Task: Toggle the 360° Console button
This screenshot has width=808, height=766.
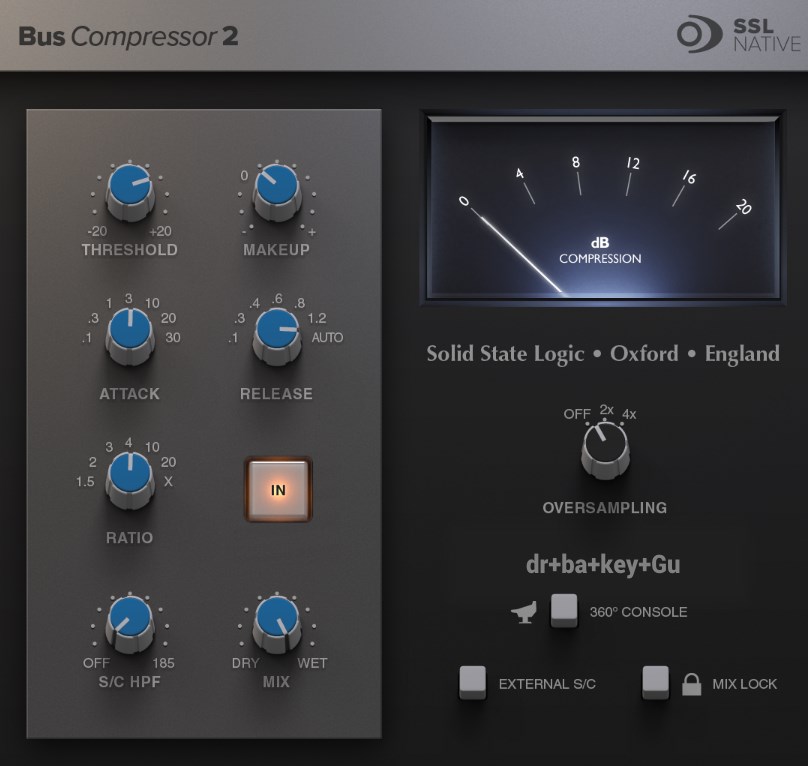Action: pos(564,609)
